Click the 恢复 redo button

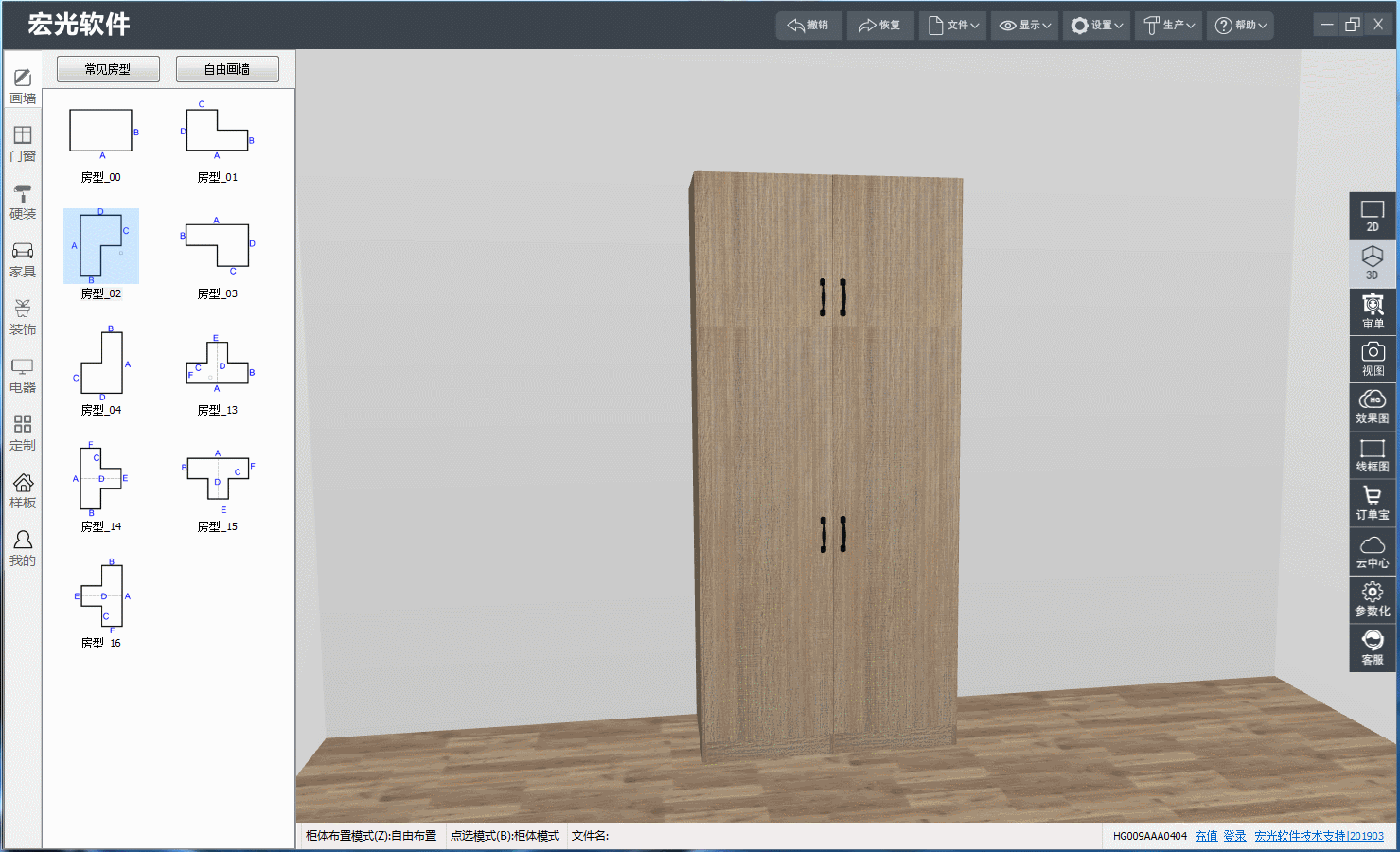coord(880,26)
